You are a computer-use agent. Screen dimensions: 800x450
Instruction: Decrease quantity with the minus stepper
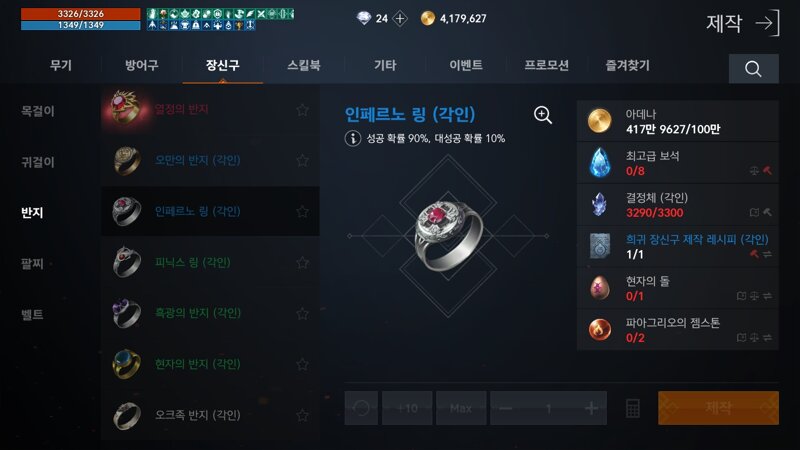coord(506,408)
